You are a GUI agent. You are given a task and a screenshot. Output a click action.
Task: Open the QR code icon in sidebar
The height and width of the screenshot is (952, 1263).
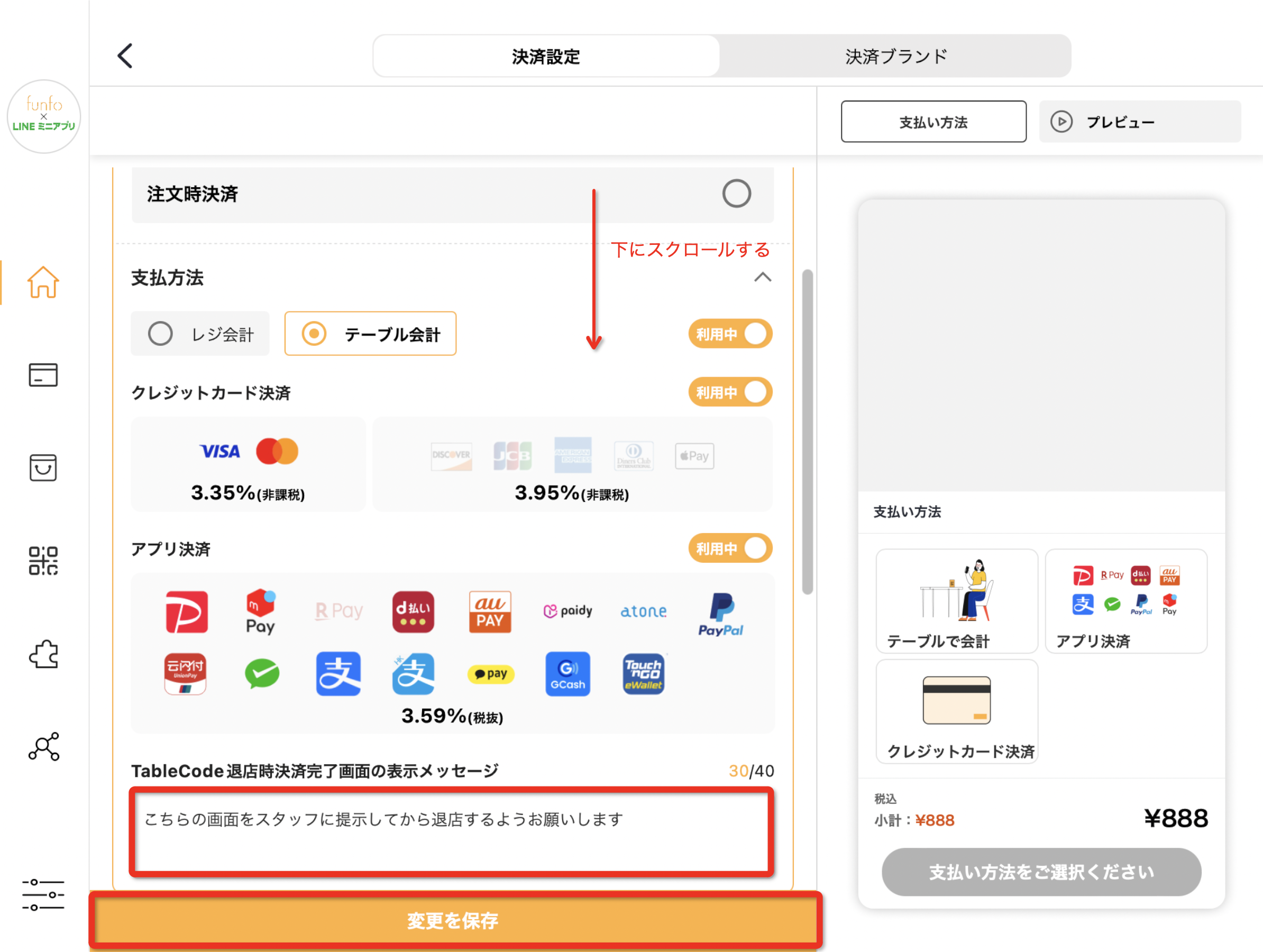click(43, 561)
